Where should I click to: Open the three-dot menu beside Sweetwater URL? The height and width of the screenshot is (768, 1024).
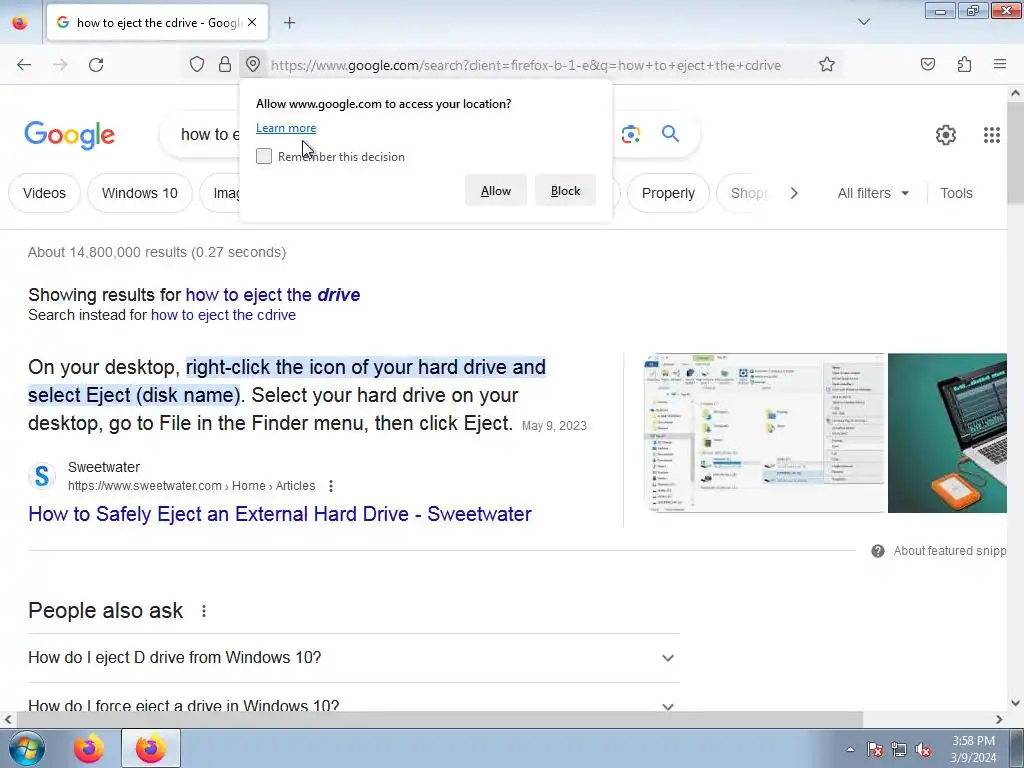(x=331, y=486)
